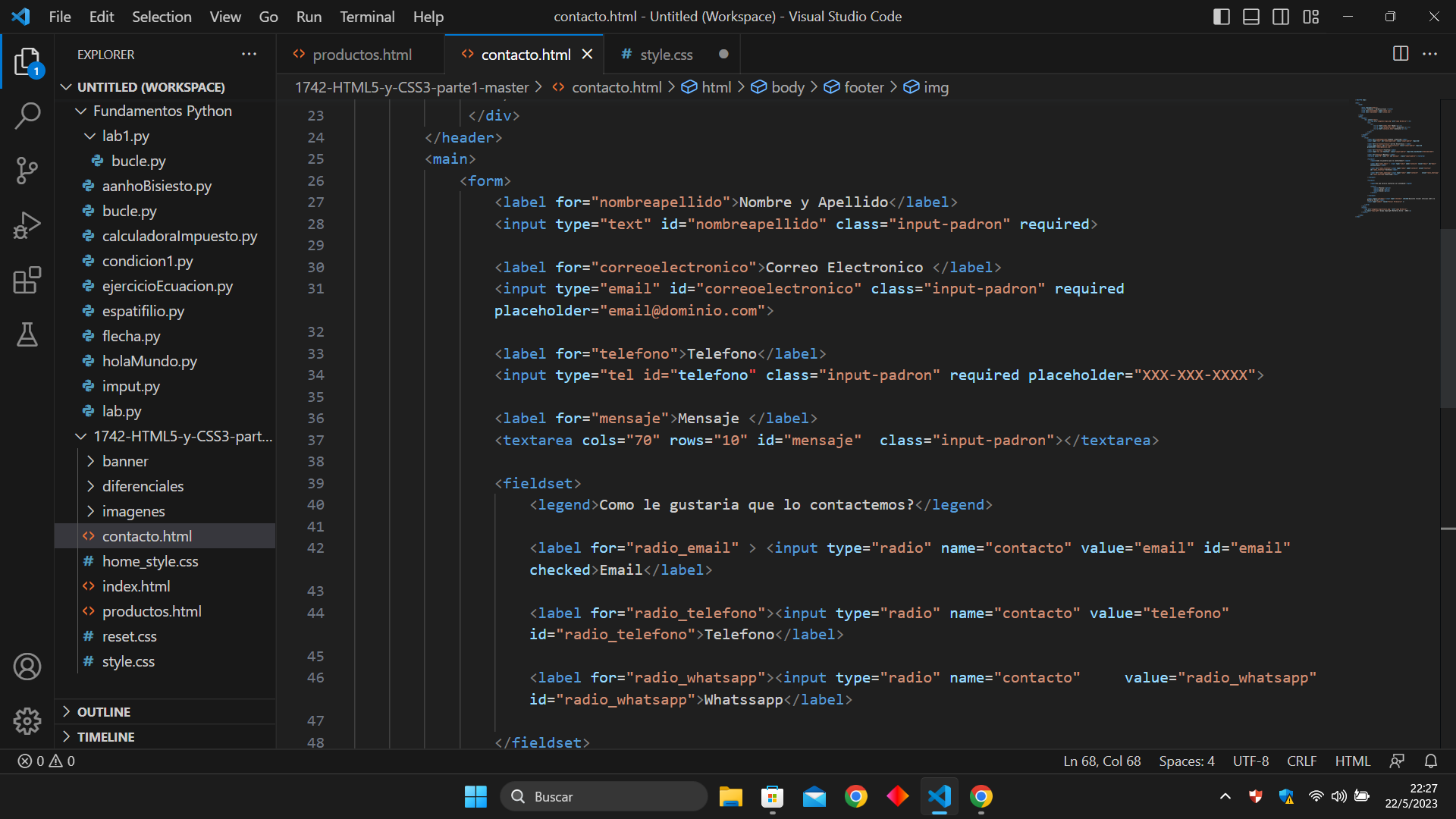The image size is (1456, 819).
Task: Open index.html in the explorer
Action: [136, 586]
